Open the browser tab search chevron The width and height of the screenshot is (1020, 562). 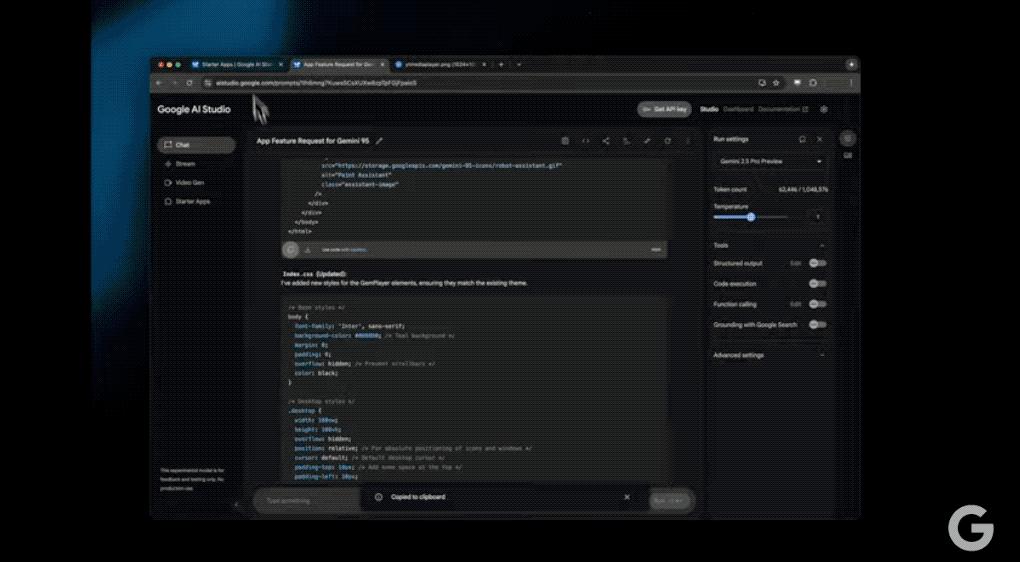[518, 64]
